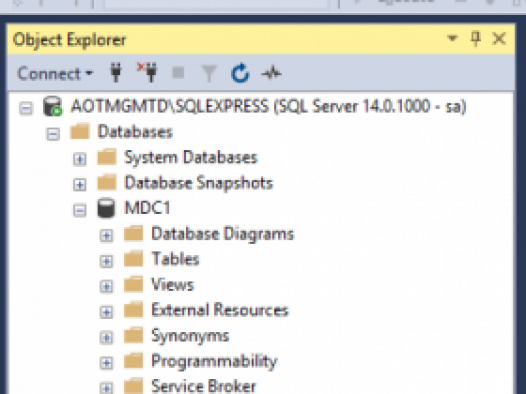Toggle the Object Explorer auto-hide pin

point(476,39)
